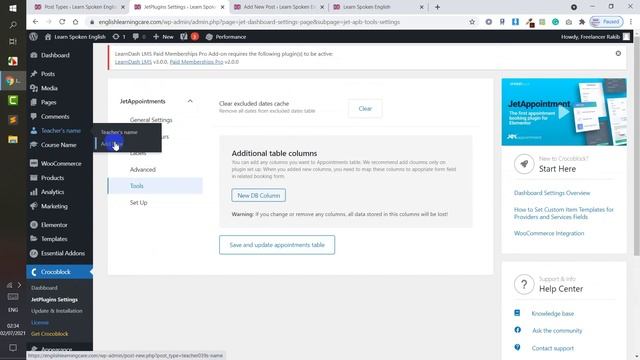Collapse the JetAppointments settings section

pyautogui.click(x=190, y=101)
